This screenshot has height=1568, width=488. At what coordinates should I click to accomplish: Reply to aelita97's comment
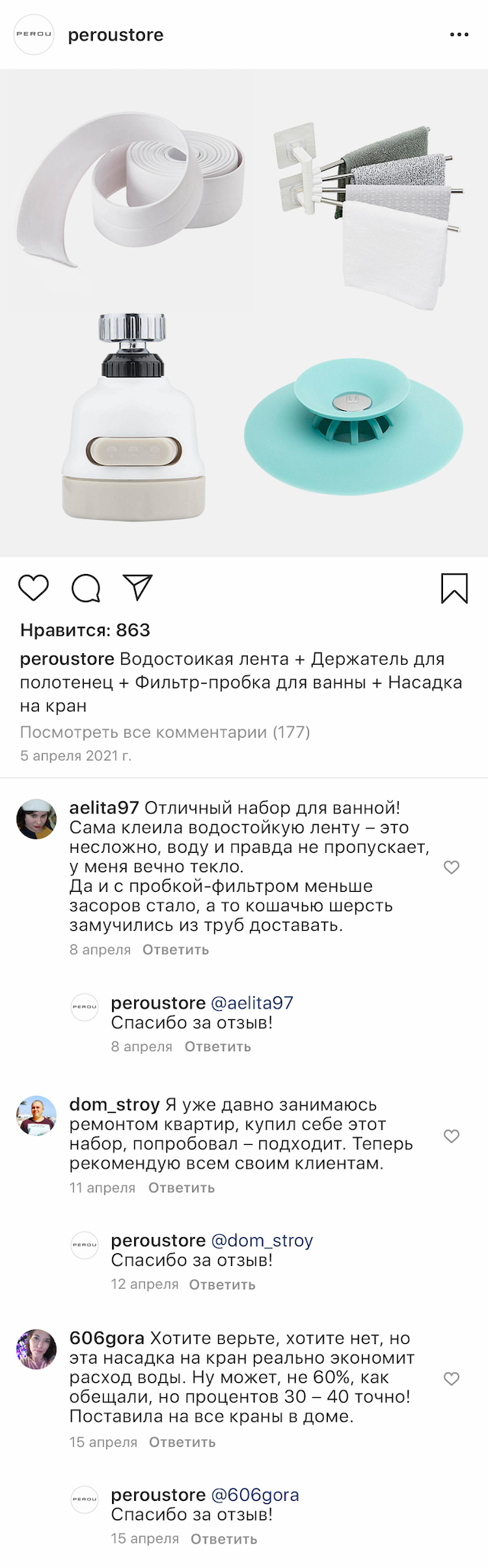click(175, 950)
